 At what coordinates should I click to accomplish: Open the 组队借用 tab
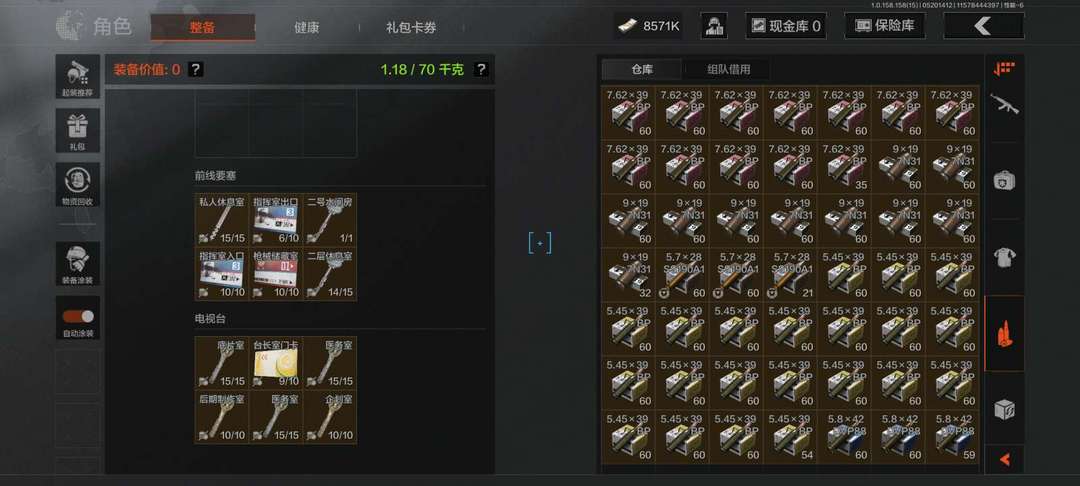tap(728, 69)
